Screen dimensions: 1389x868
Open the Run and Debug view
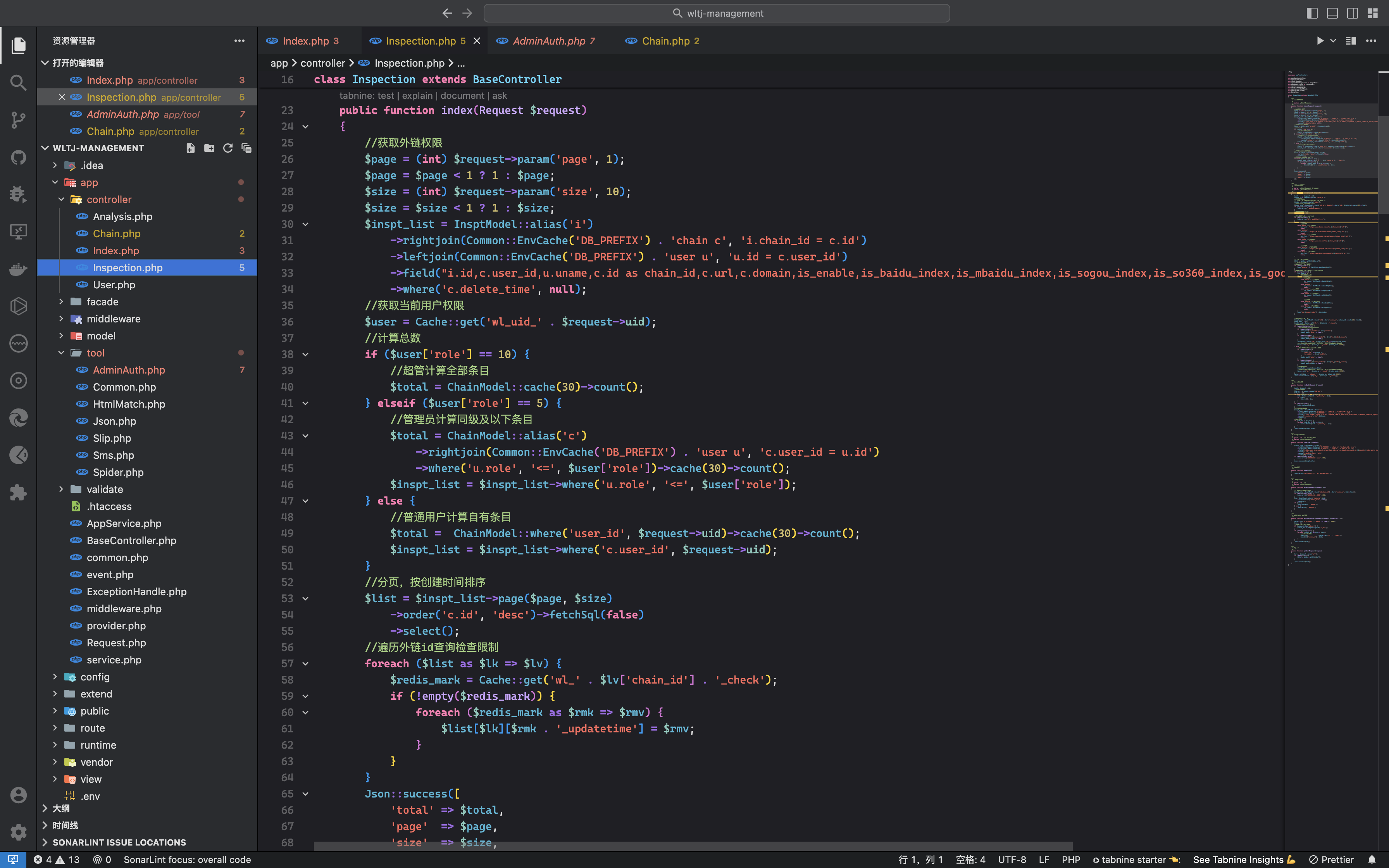pyautogui.click(x=18, y=194)
